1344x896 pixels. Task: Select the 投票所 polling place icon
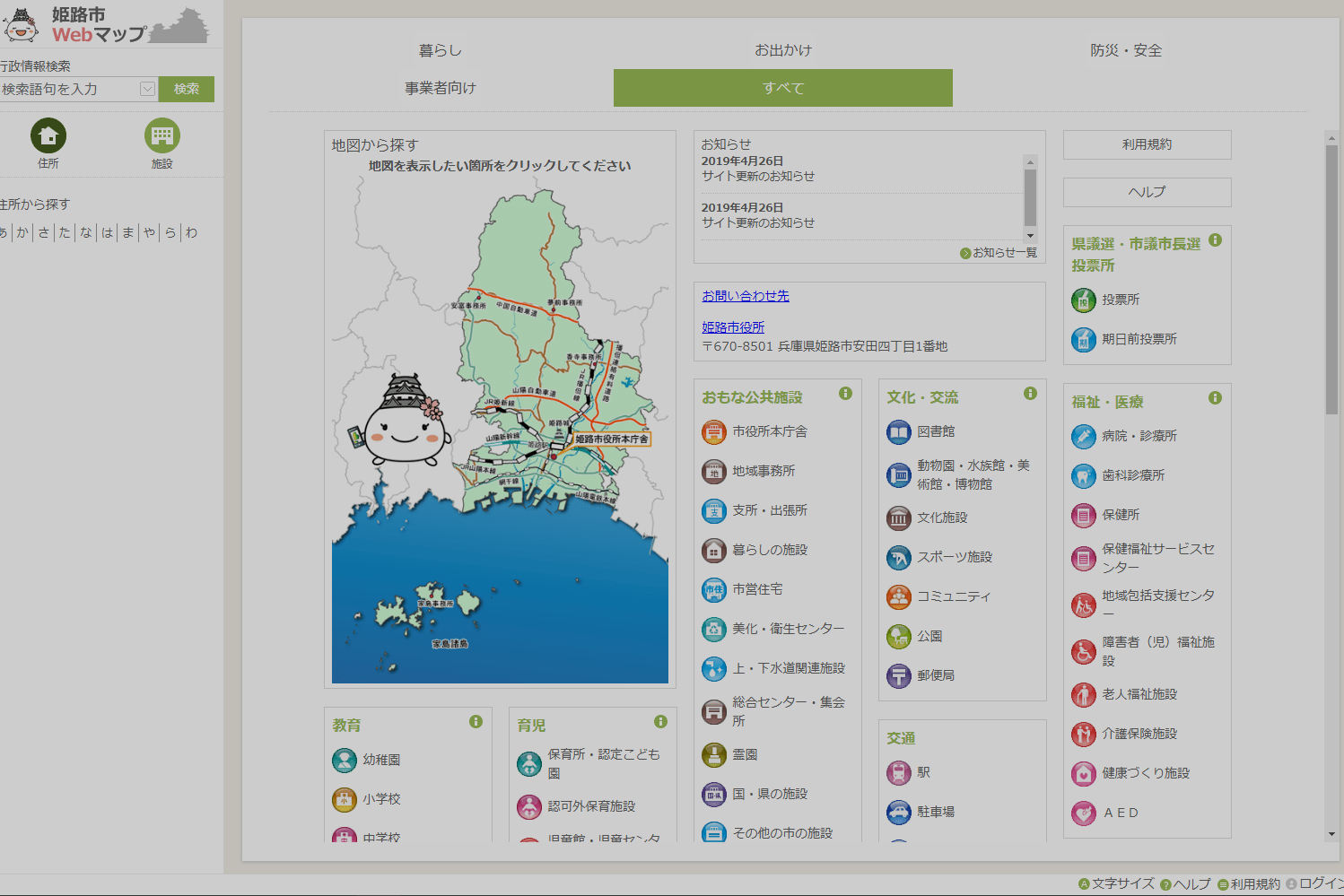(x=1084, y=300)
